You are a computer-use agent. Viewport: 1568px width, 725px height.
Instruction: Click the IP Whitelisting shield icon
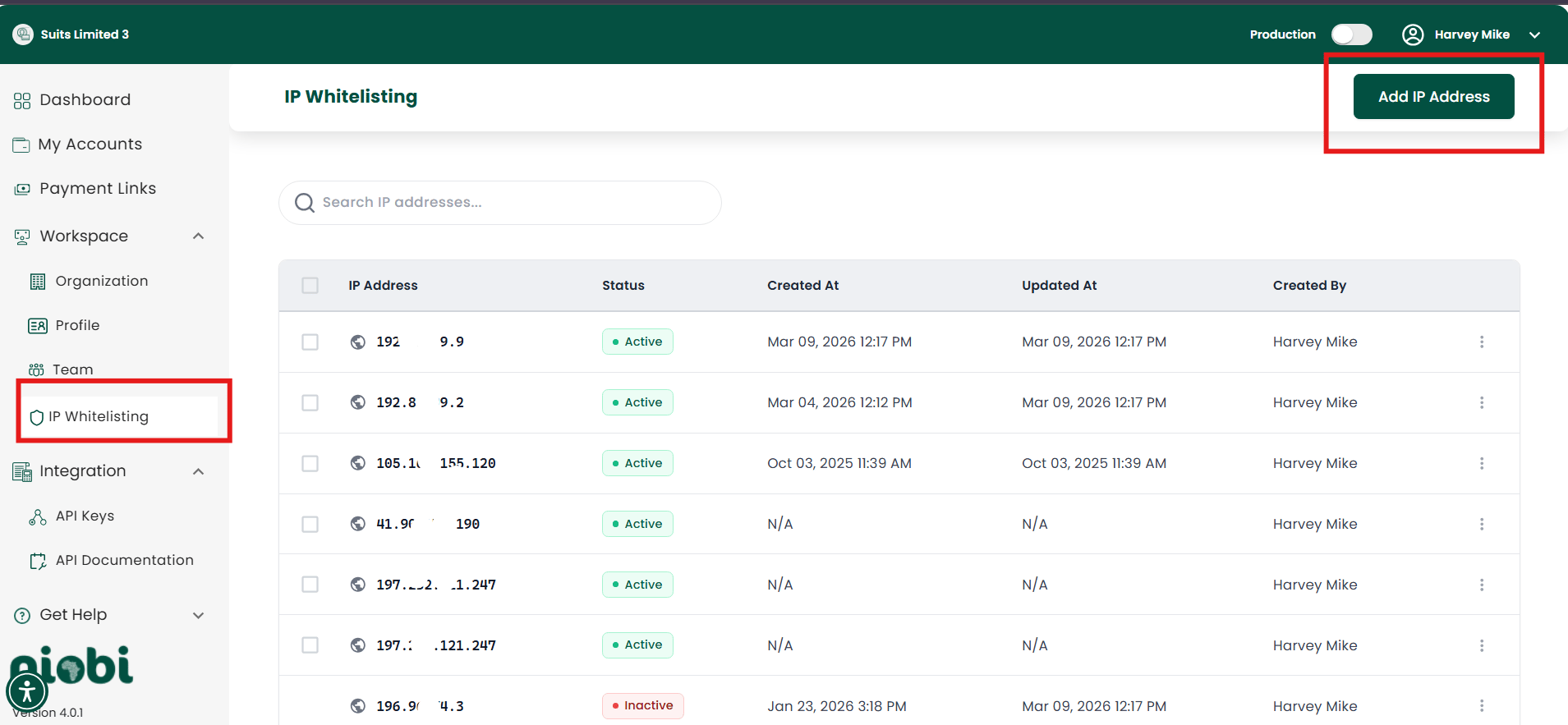pos(36,417)
